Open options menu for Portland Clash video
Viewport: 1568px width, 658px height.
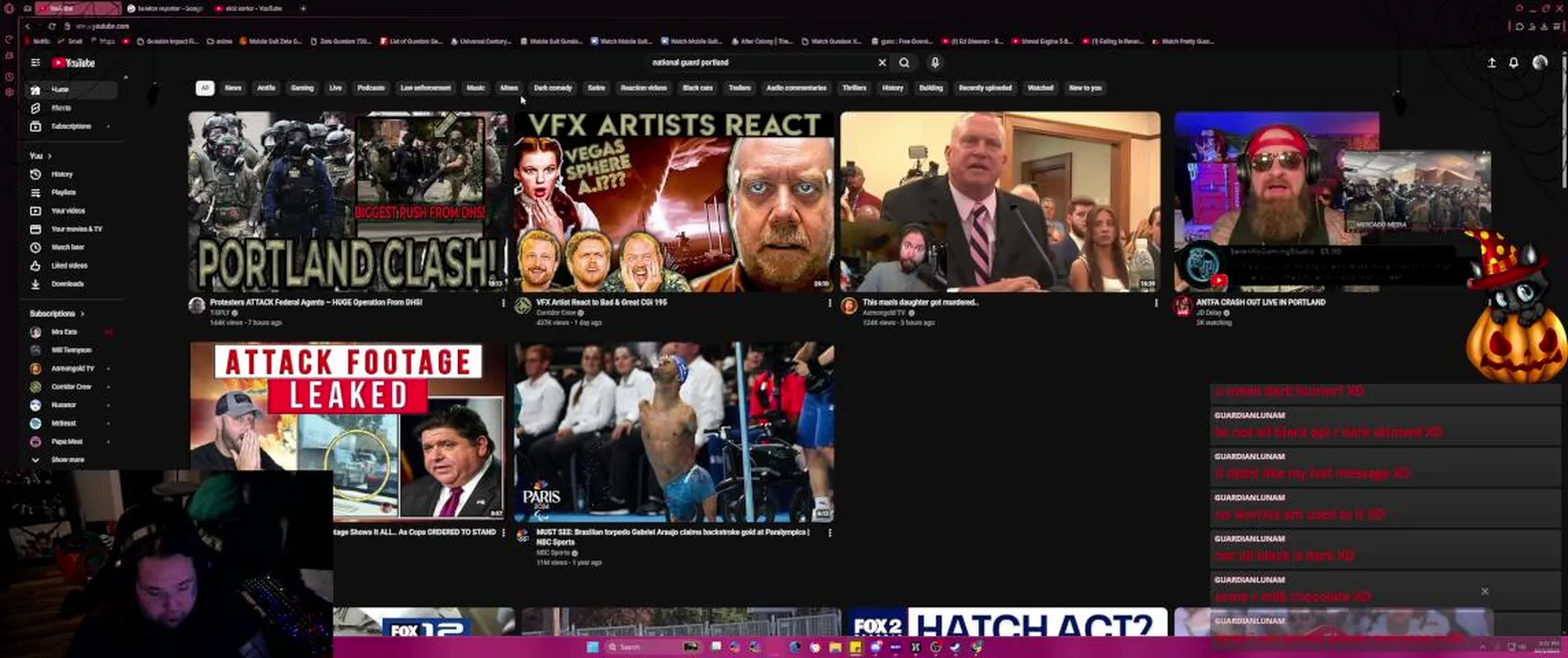pyautogui.click(x=503, y=302)
